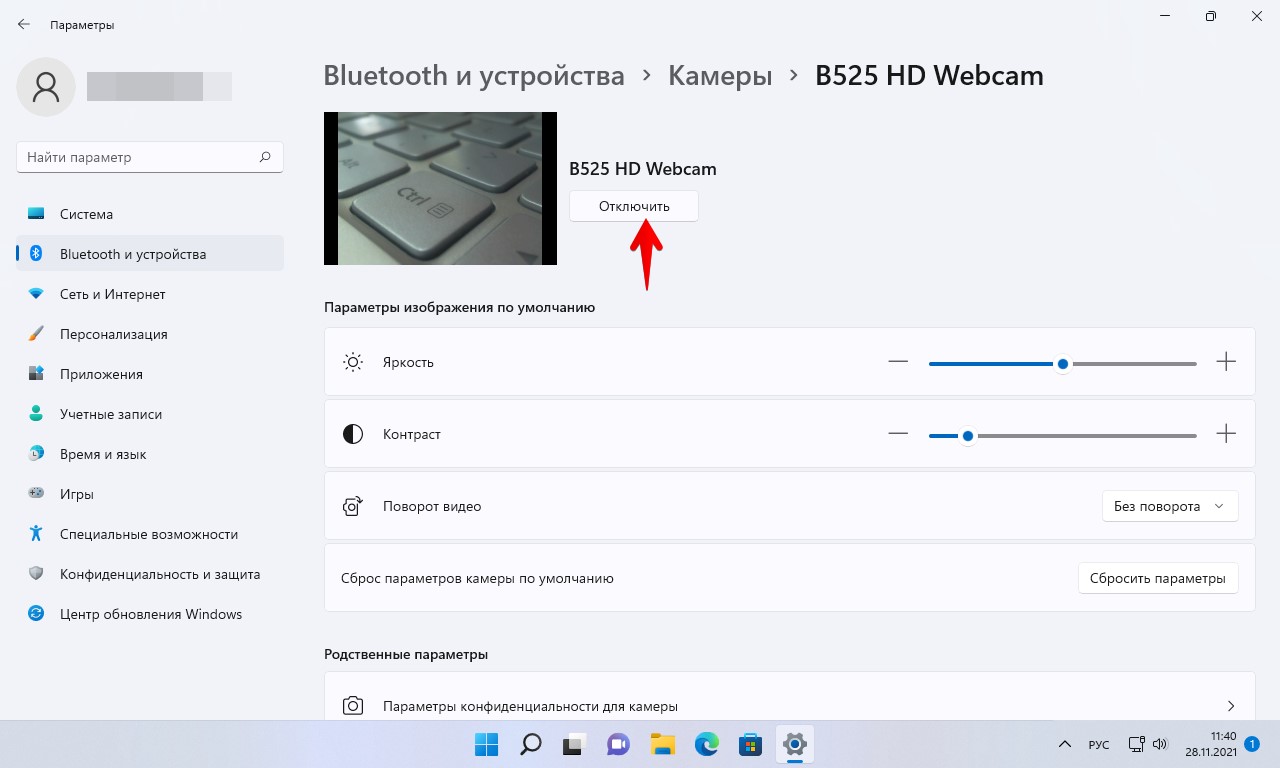Click the user account avatar icon
Screen dimensions: 1280x768
(45, 87)
